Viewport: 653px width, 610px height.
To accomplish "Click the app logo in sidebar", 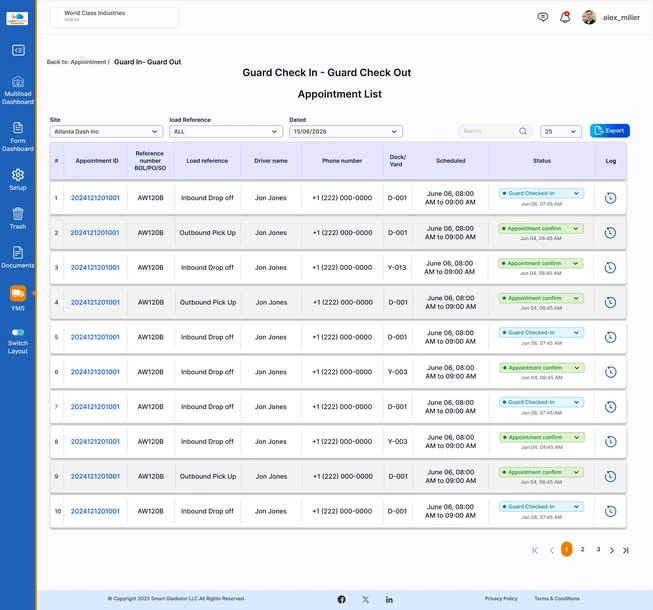I will click(x=17, y=18).
